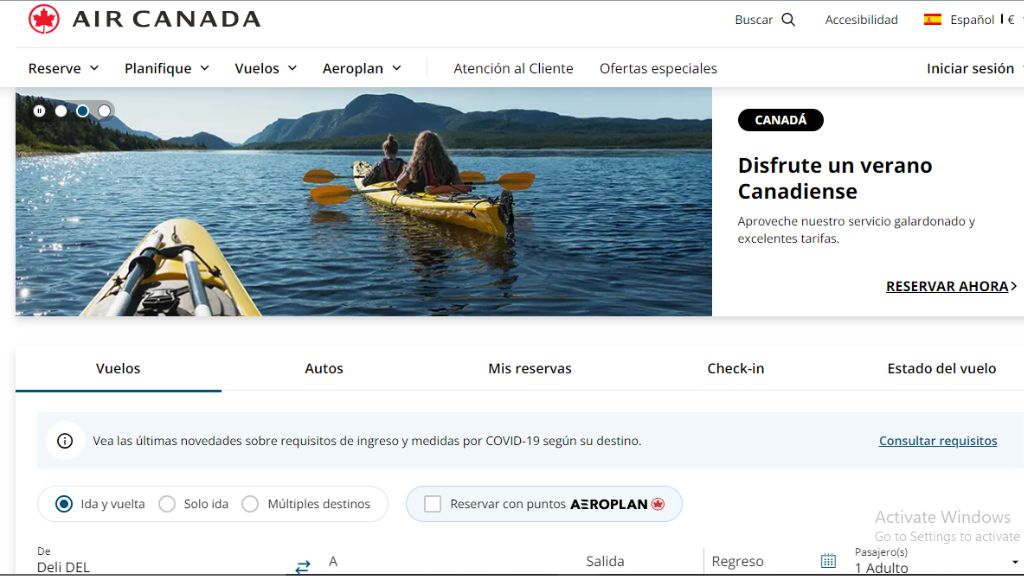Click the CANADÁ badge

780,120
